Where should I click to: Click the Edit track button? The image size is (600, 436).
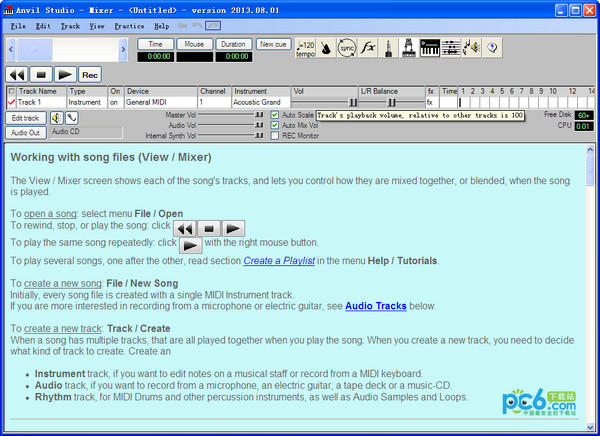point(26,118)
